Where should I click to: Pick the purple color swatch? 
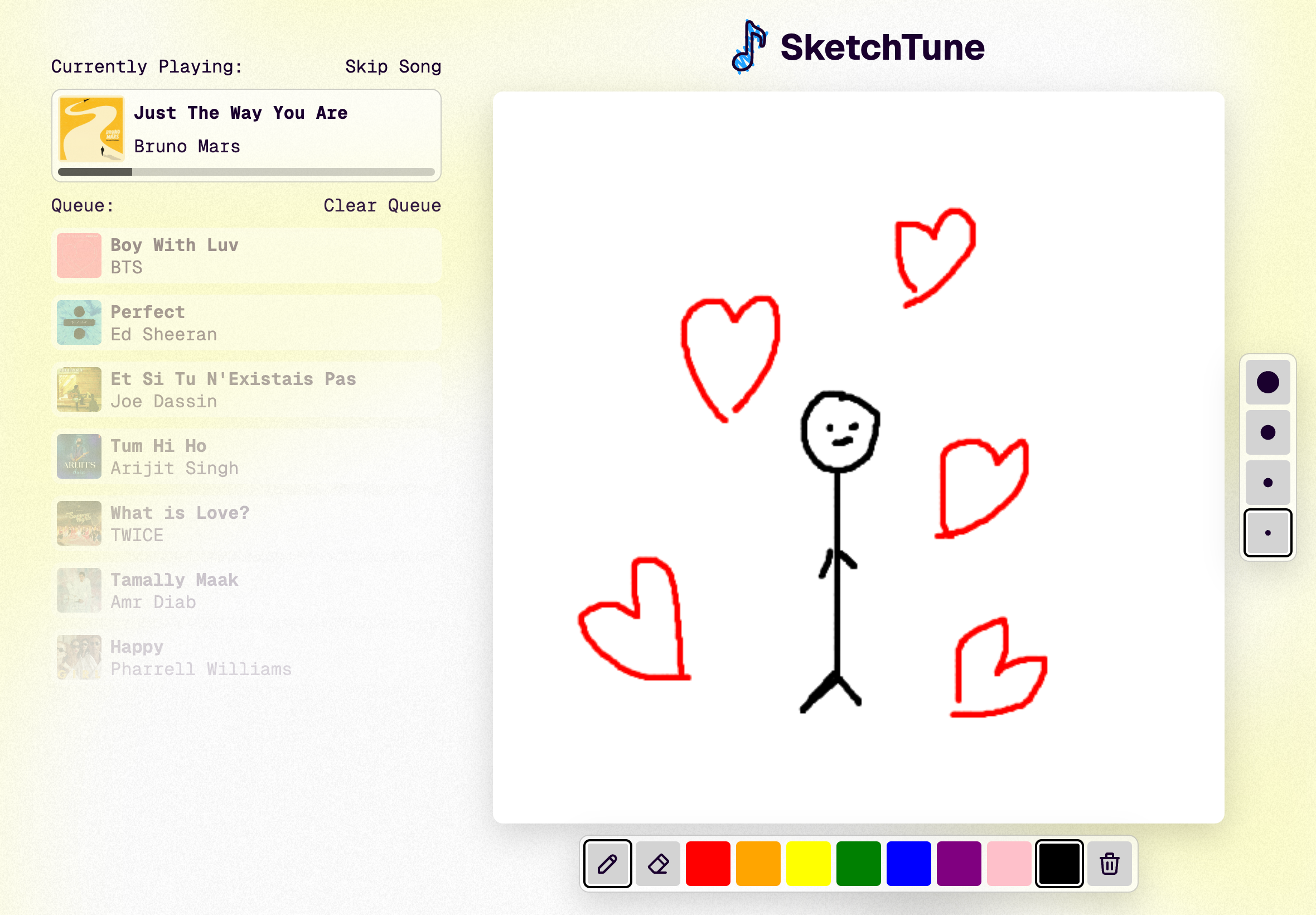click(959, 864)
